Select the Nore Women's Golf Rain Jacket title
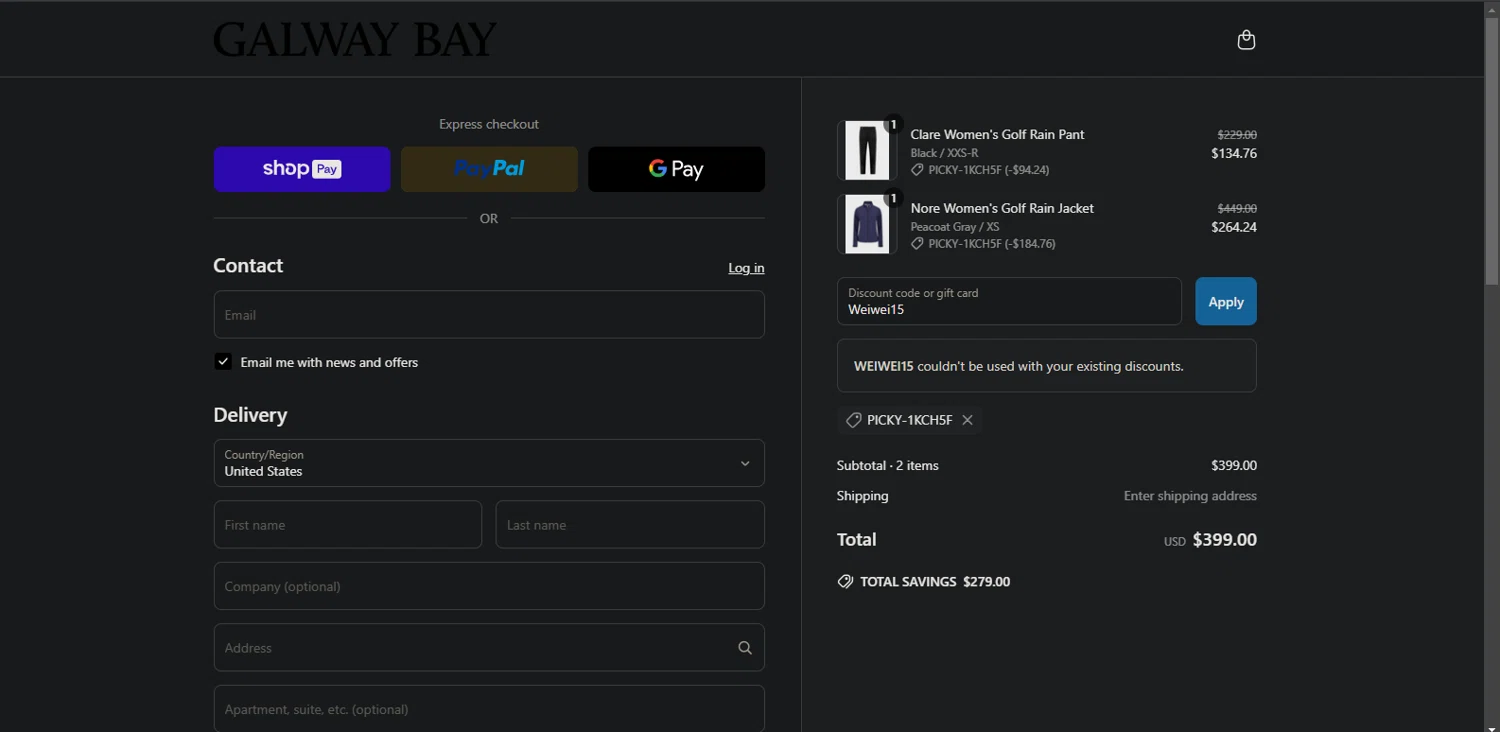The image size is (1500, 732). [x=1002, y=208]
